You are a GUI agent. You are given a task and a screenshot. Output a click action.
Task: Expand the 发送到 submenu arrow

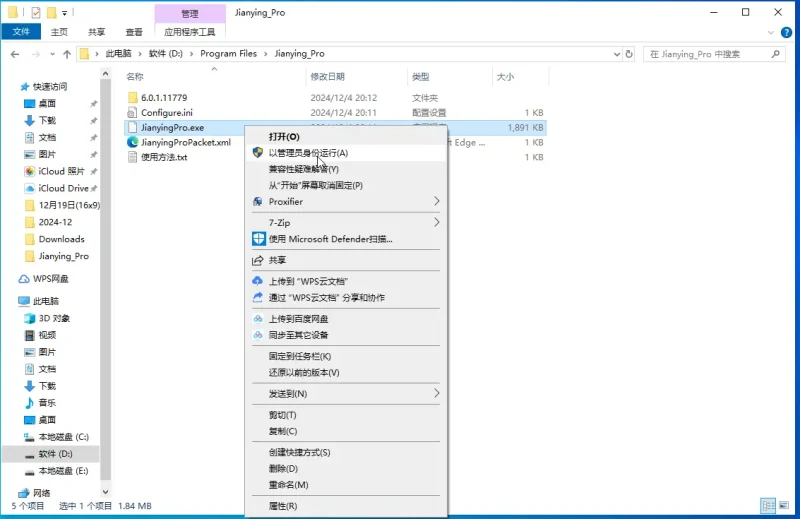click(x=436, y=393)
